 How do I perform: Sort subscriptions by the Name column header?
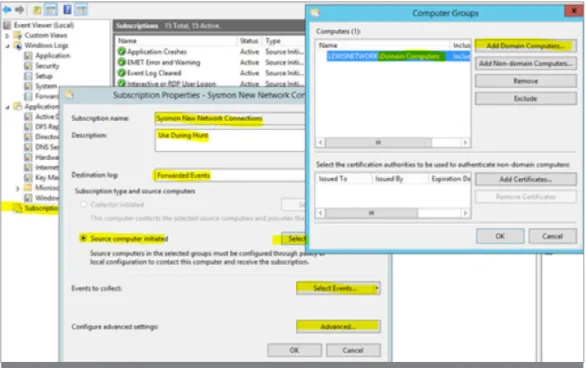(176, 41)
